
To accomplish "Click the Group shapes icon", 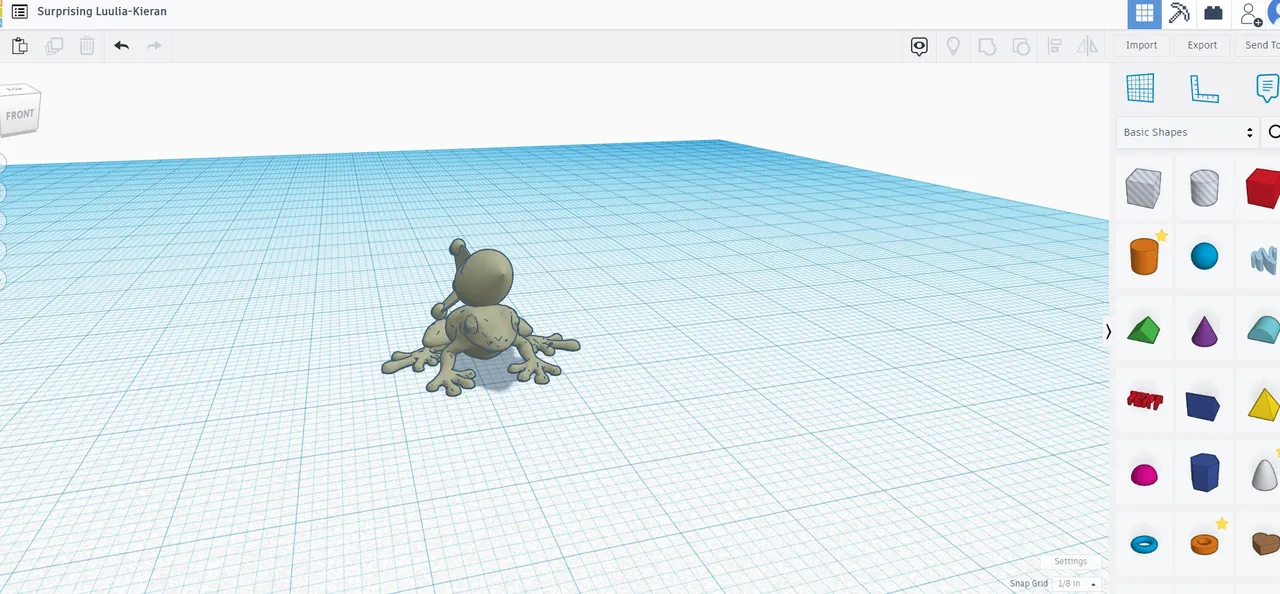I will click(x=987, y=46).
